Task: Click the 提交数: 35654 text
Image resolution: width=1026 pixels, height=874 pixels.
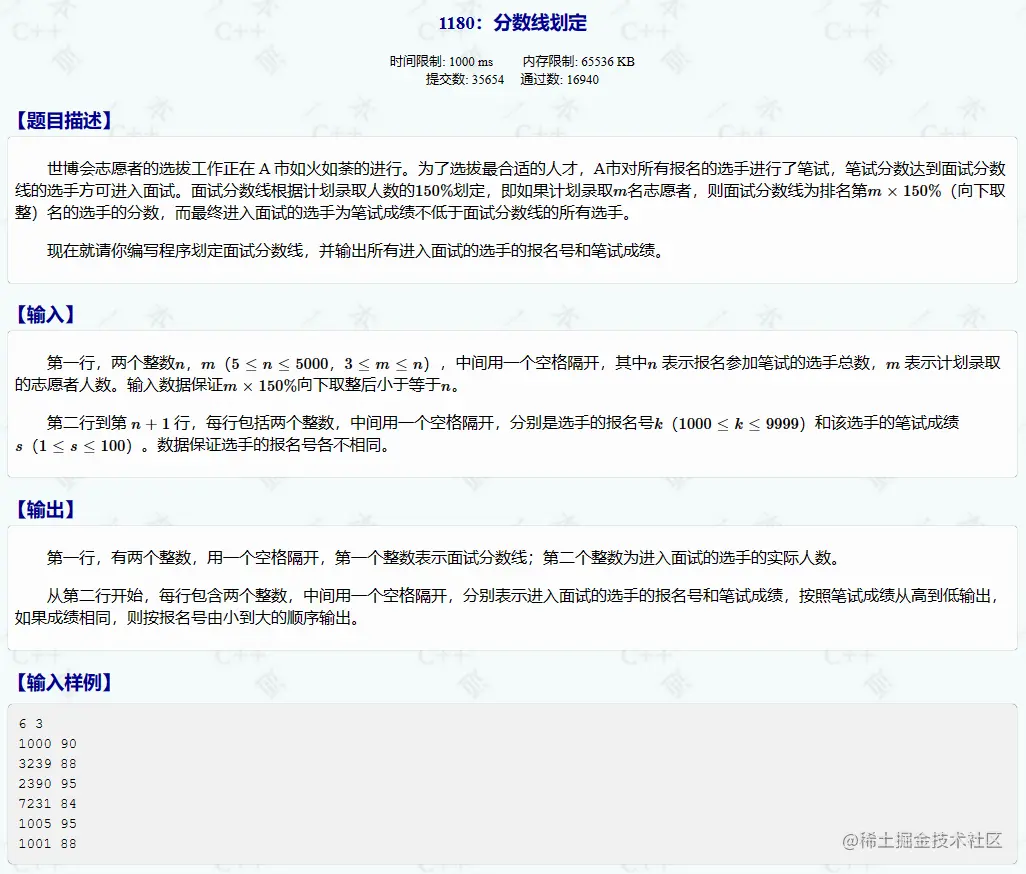Action: point(465,80)
